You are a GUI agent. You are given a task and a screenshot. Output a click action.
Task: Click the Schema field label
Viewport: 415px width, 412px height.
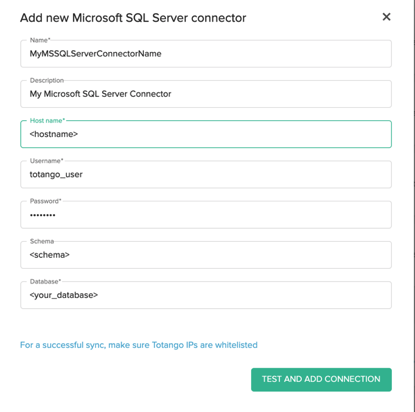[x=42, y=241]
